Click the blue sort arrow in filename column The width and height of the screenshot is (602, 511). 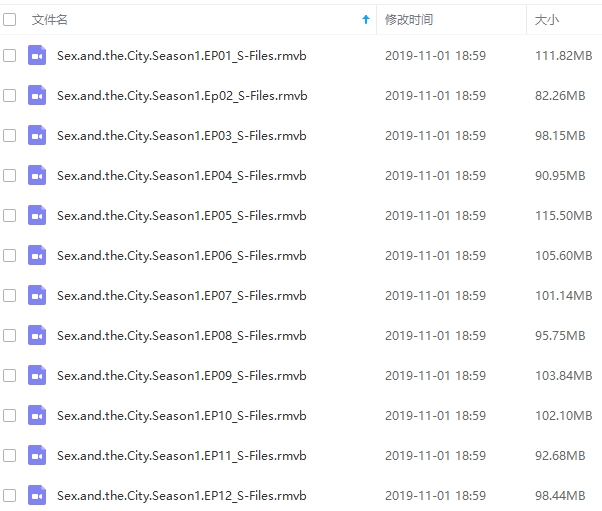(366, 19)
